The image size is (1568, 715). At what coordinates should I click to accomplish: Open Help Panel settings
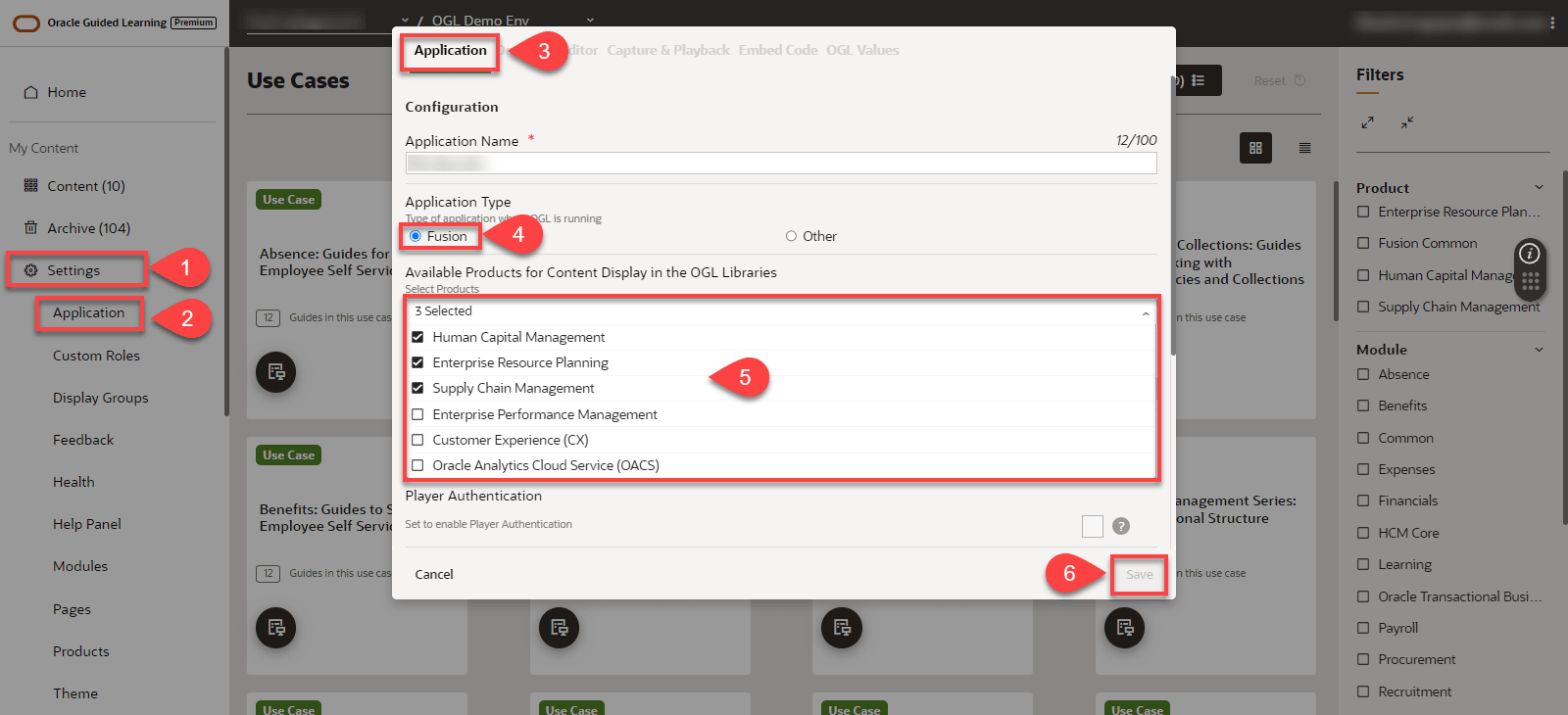[x=87, y=524]
